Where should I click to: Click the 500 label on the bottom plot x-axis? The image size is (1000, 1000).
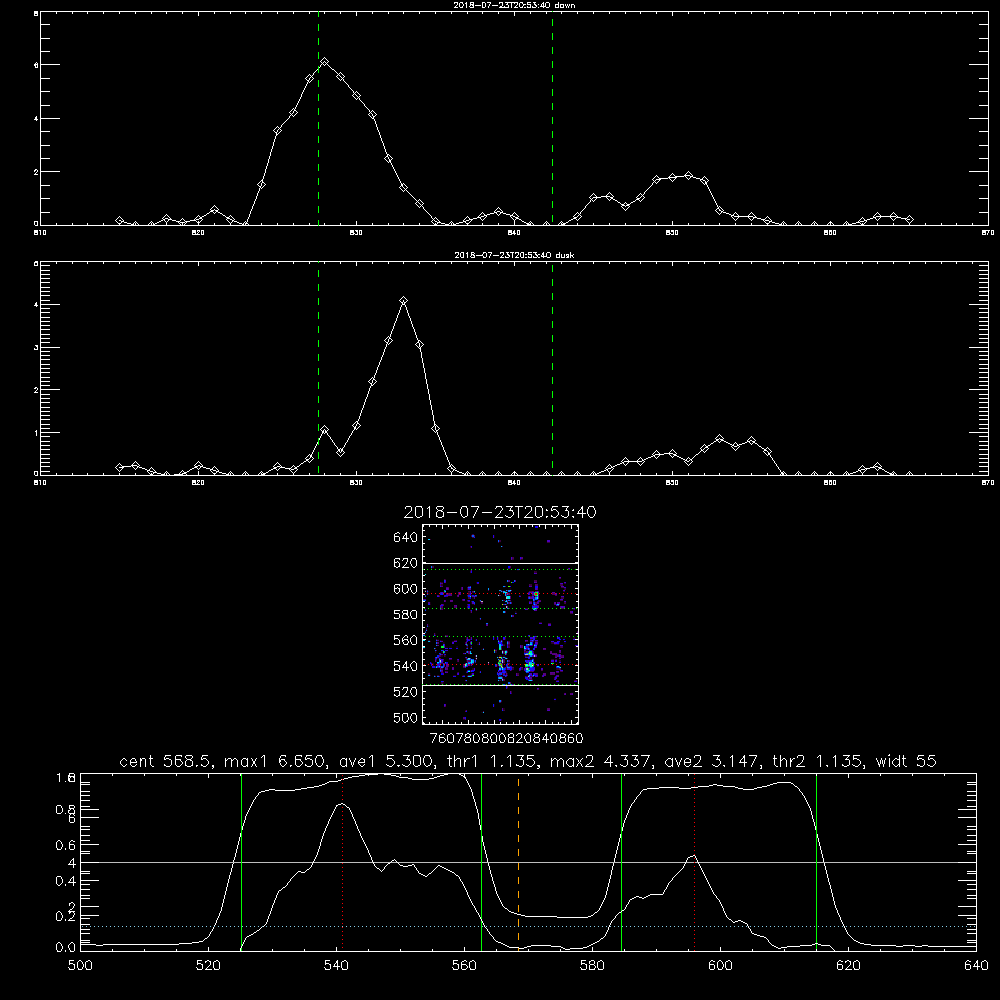coord(80,966)
